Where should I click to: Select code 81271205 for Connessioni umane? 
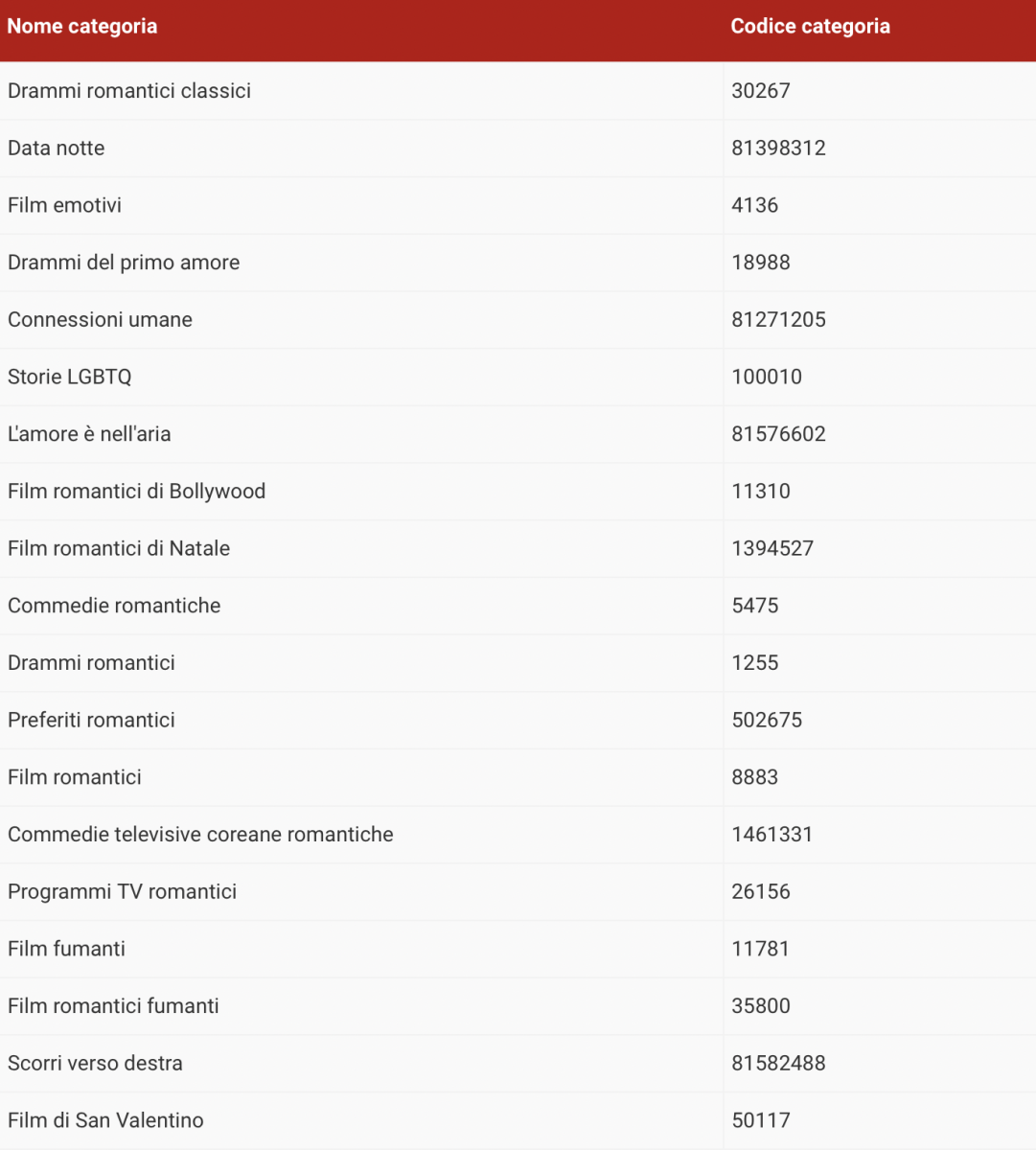click(x=778, y=320)
